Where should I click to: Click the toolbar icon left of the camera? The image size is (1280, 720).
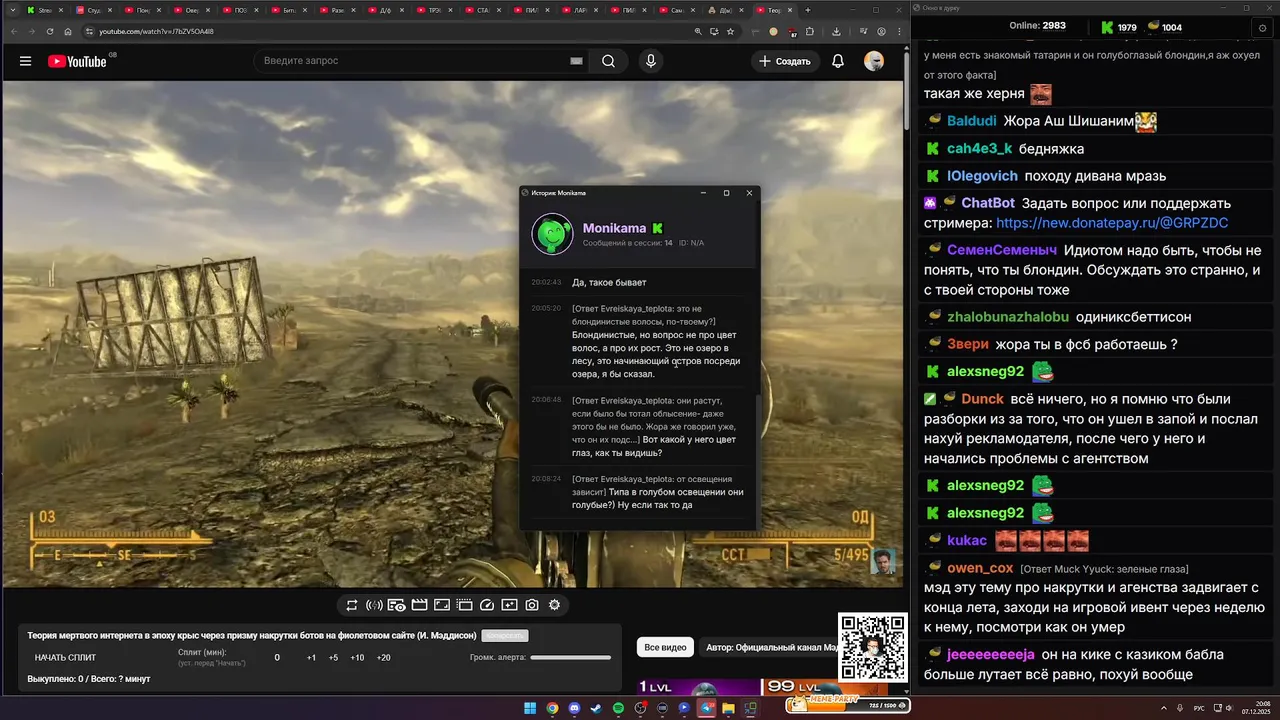pyautogui.click(x=509, y=605)
